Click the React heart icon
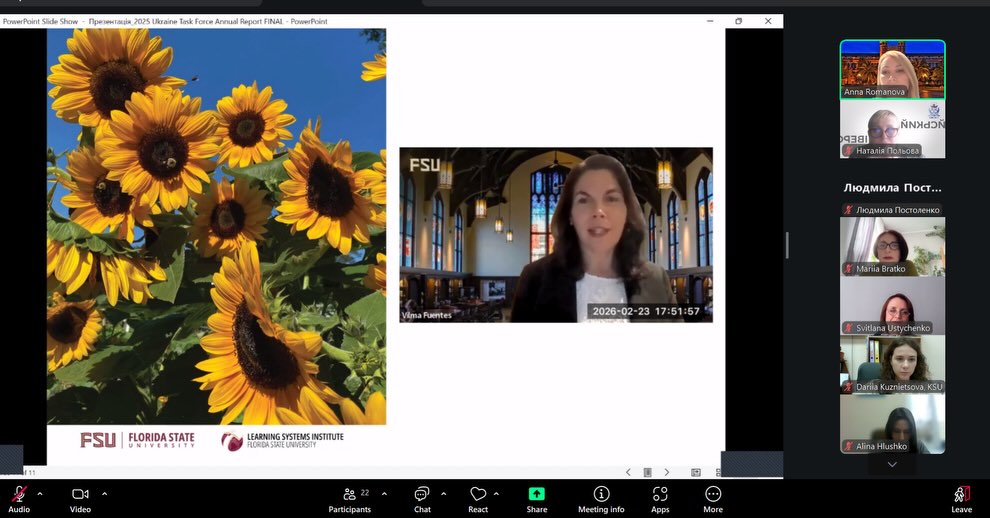The height and width of the screenshot is (518, 990). pyautogui.click(x=478, y=495)
